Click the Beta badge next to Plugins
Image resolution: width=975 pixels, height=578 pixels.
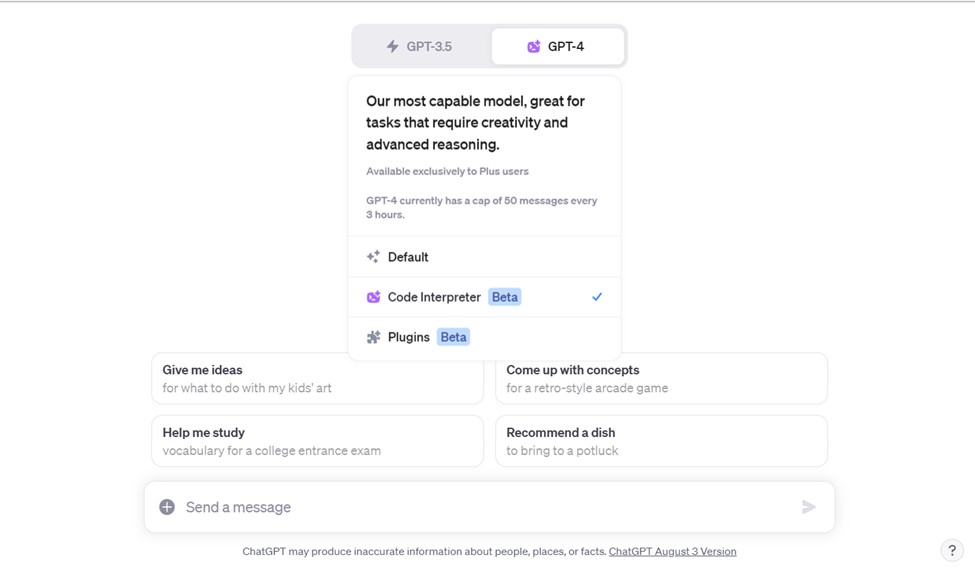click(453, 337)
